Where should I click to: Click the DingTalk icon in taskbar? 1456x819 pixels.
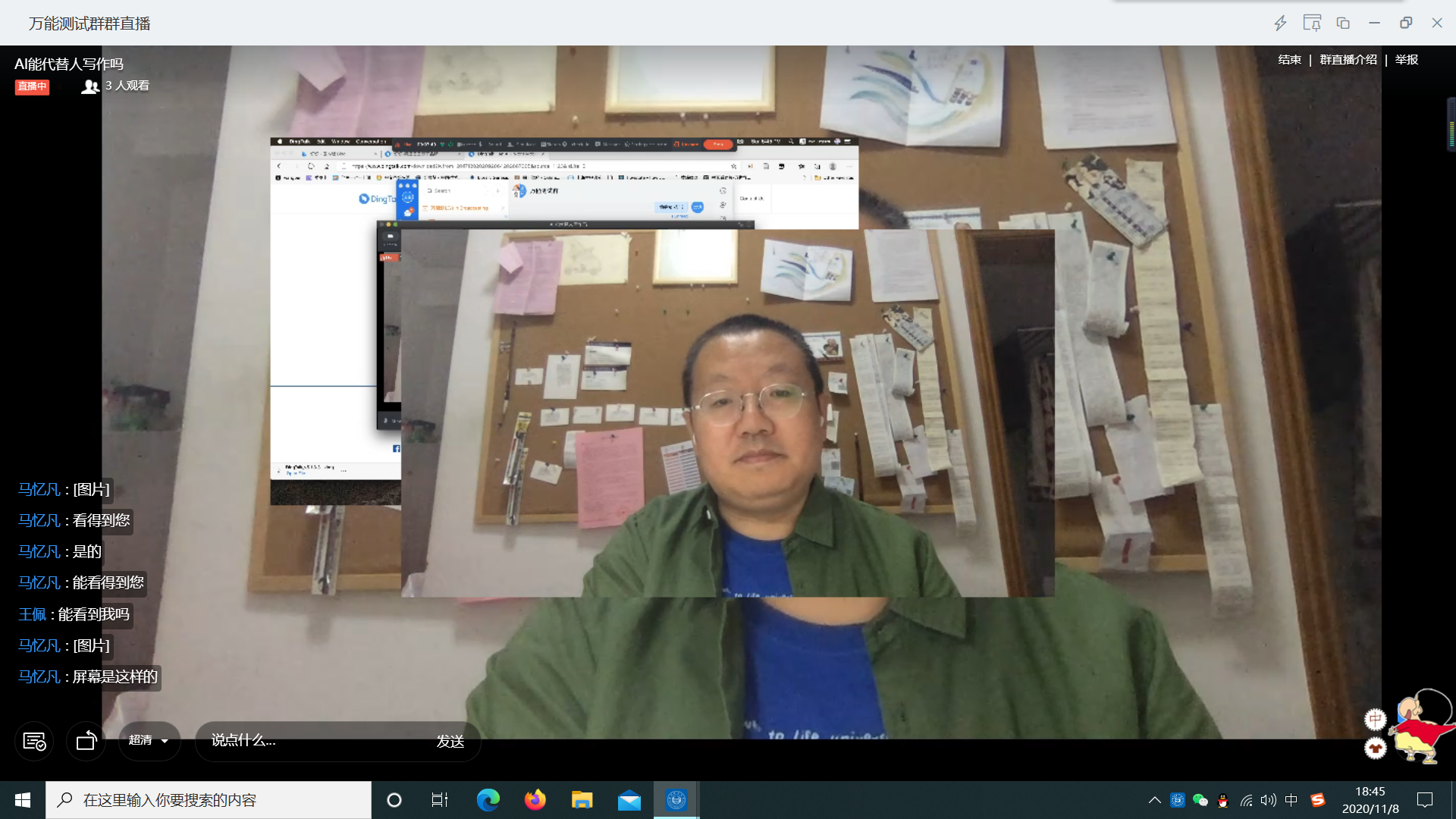pyautogui.click(x=676, y=800)
